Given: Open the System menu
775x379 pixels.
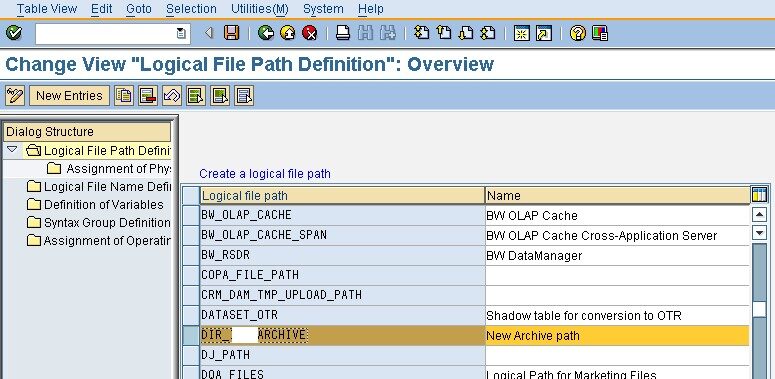Looking at the screenshot, I should point(323,9).
